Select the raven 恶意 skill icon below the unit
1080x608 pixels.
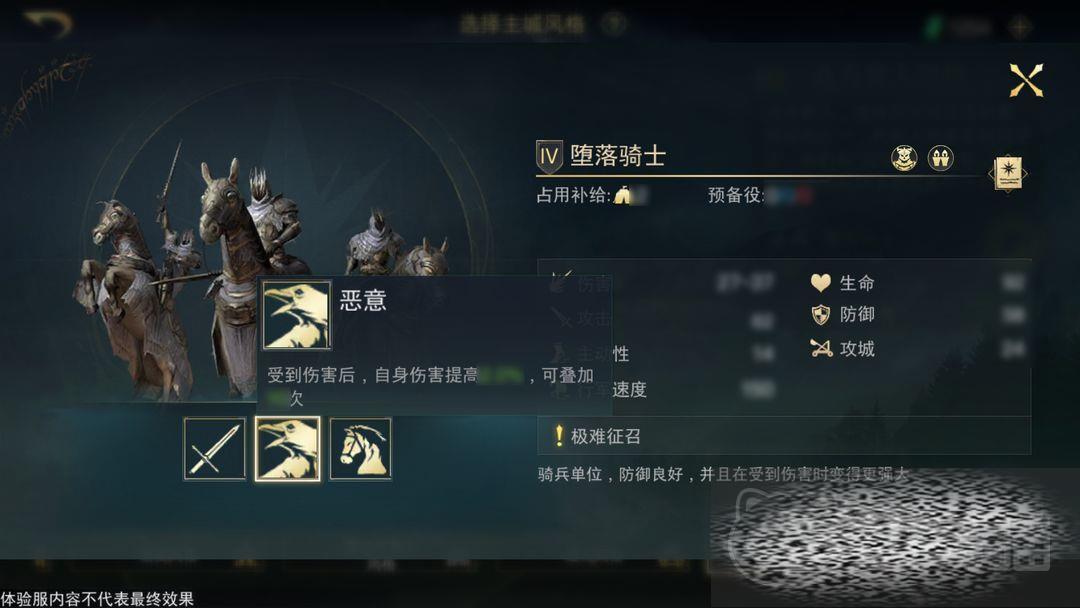tap(288, 449)
